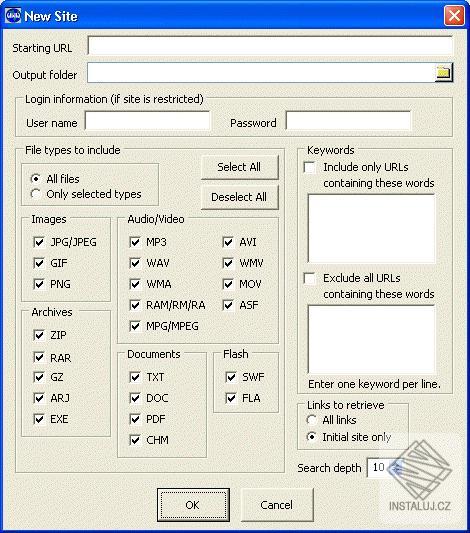Toggle the WAV checkbox
The height and width of the screenshot is (533, 470).
point(135,263)
